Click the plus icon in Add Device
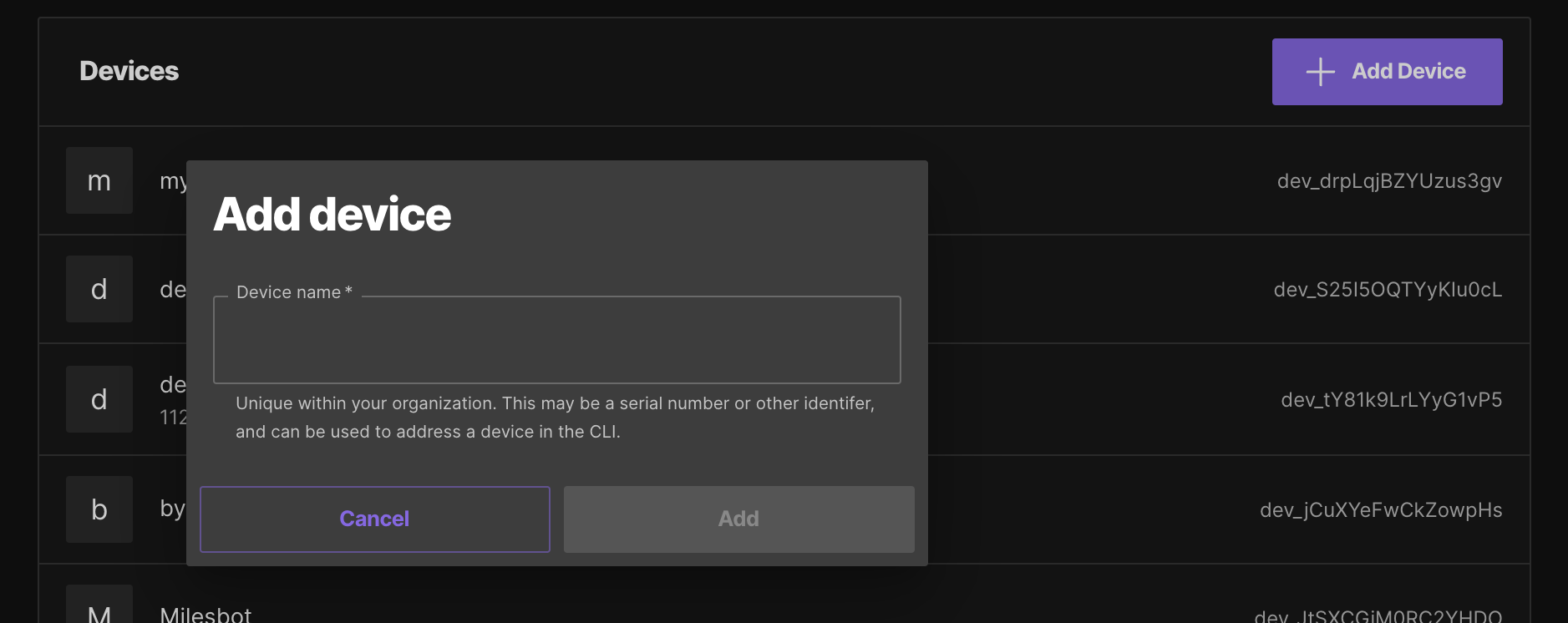 pos(1320,72)
